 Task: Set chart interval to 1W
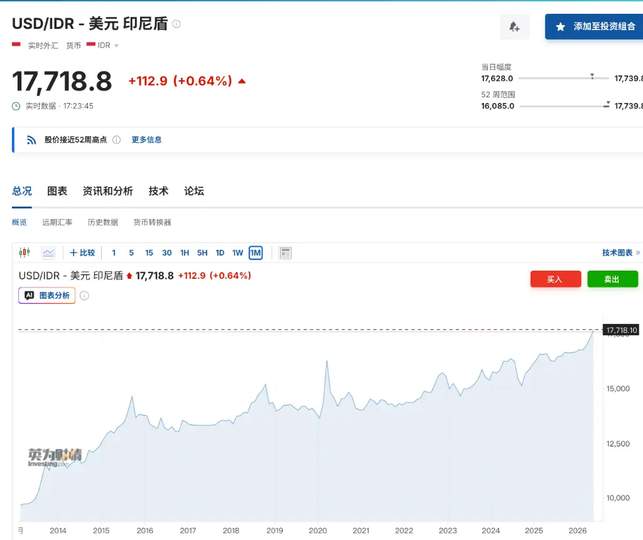point(238,253)
